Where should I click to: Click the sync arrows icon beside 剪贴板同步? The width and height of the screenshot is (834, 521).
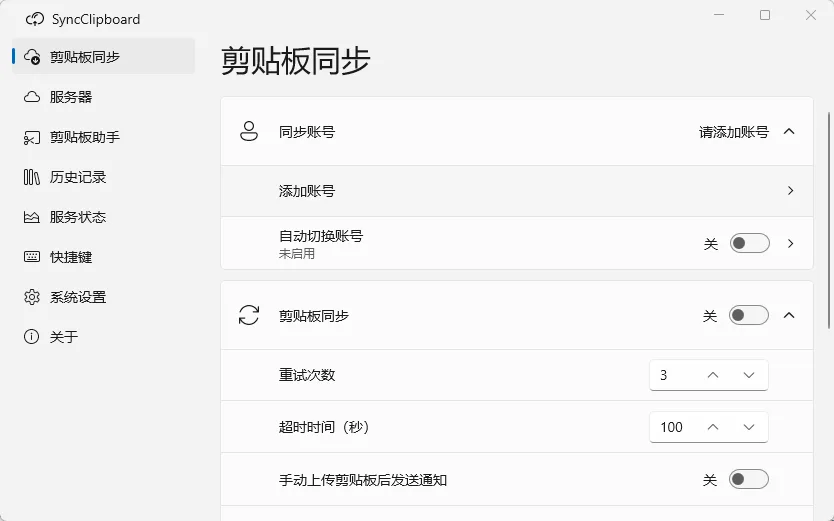pyautogui.click(x=248, y=315)
